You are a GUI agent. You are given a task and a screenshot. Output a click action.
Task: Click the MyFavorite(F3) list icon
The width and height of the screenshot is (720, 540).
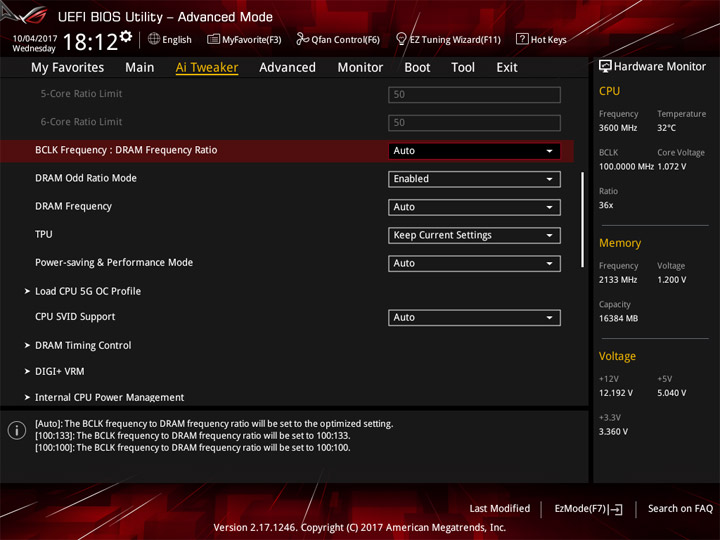[x=213, y=39]
